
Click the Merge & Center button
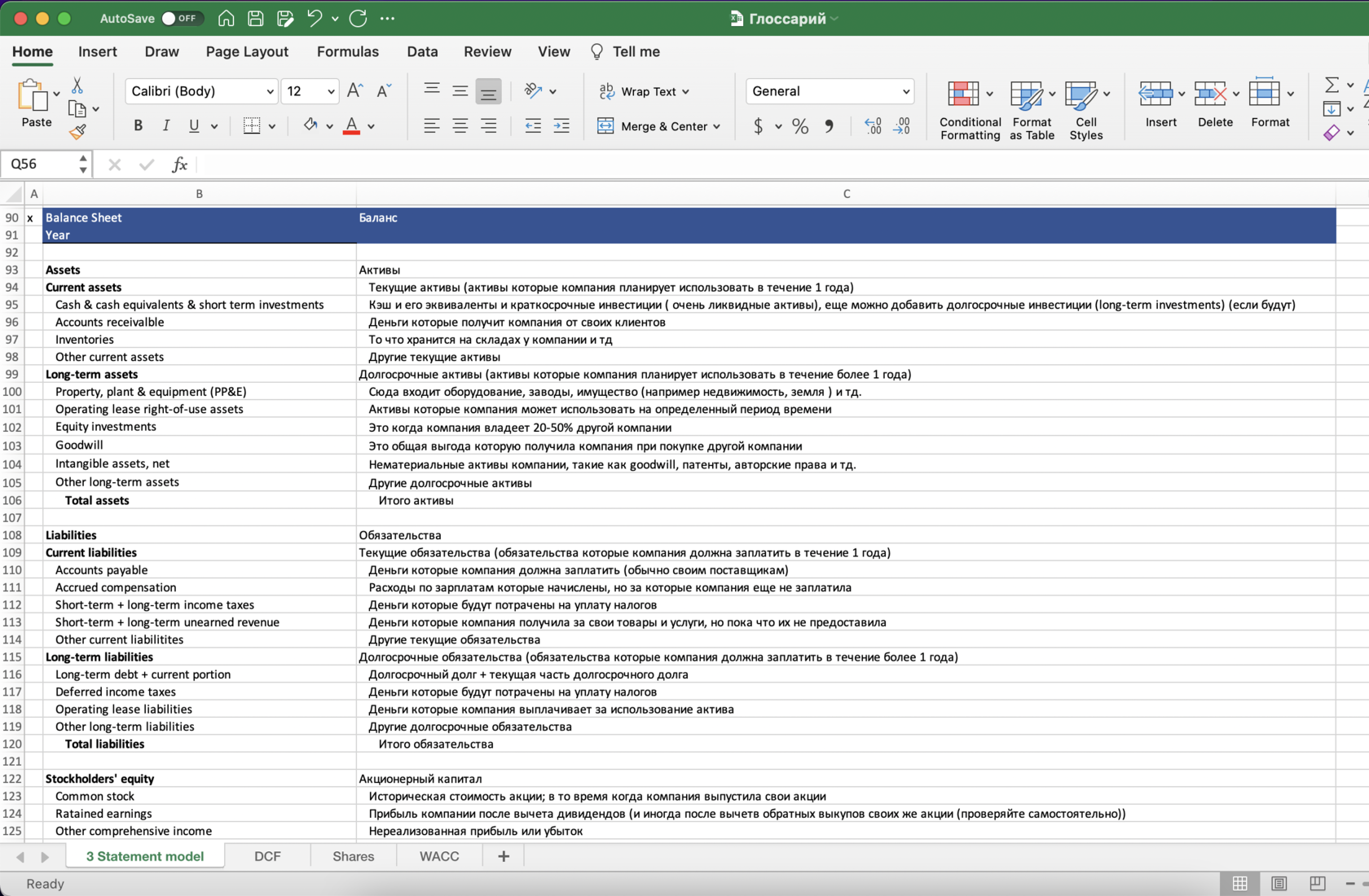(x=658, y=126)
